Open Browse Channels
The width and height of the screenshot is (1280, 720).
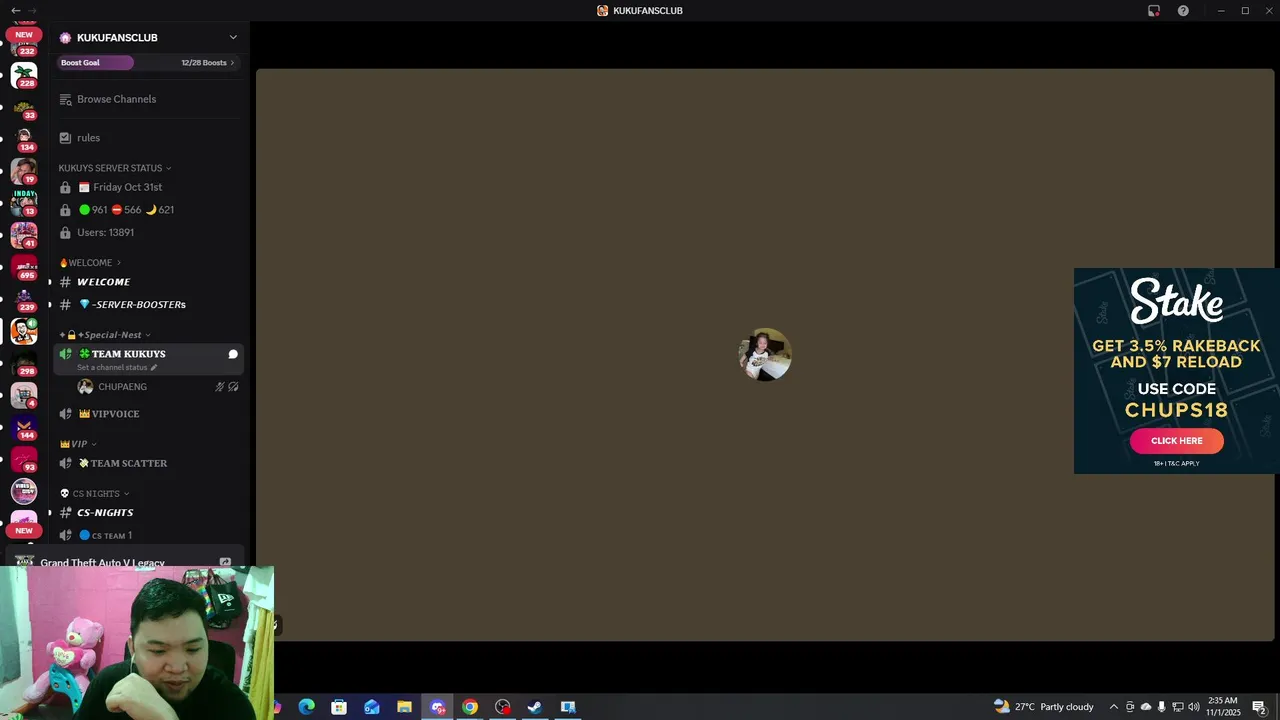(116, 99)
